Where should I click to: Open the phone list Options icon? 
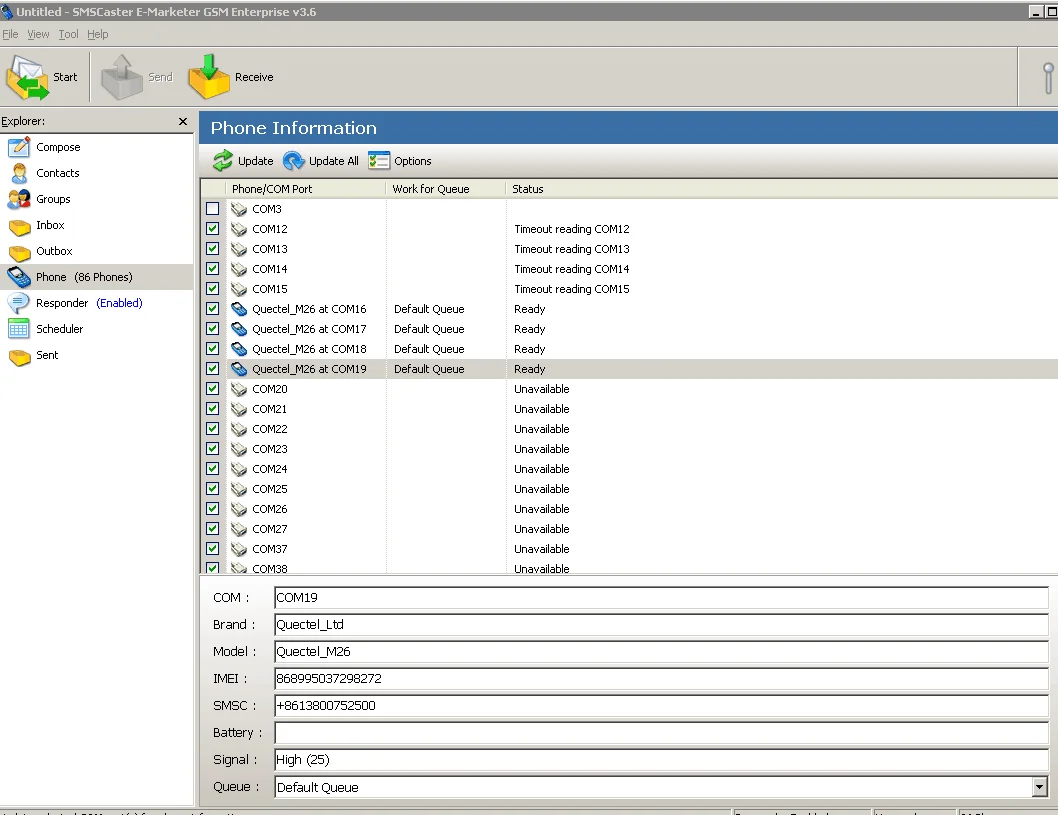pos(379,161)
